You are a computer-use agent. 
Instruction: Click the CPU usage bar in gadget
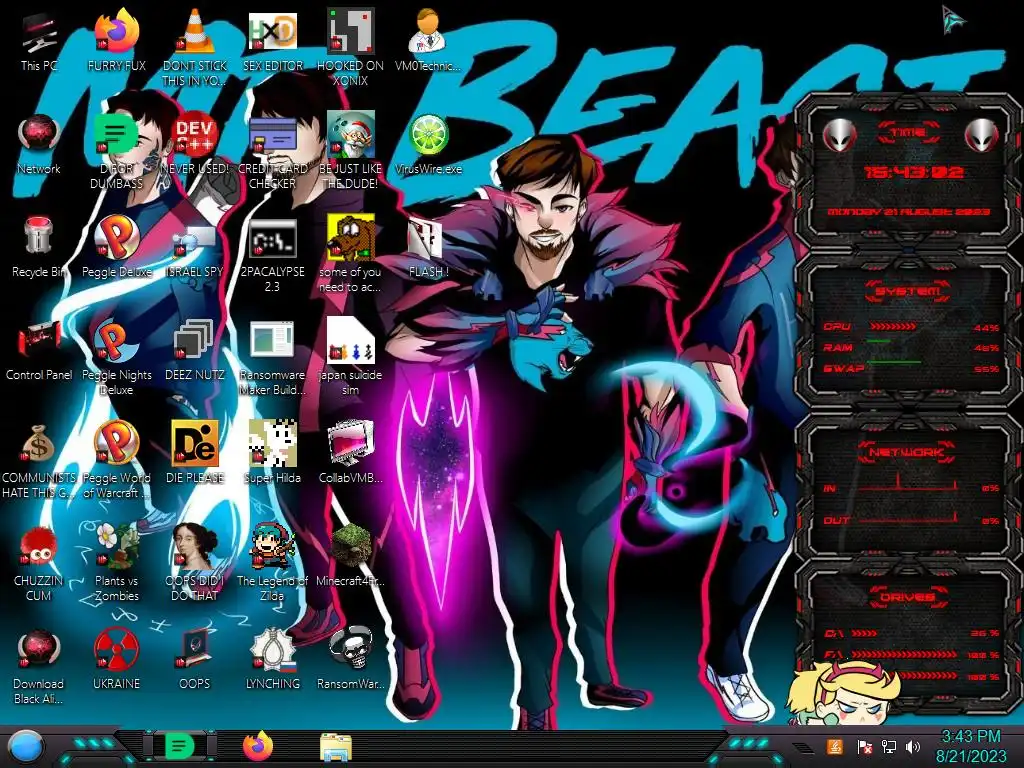pyautogui.click(x=892, y=327)
